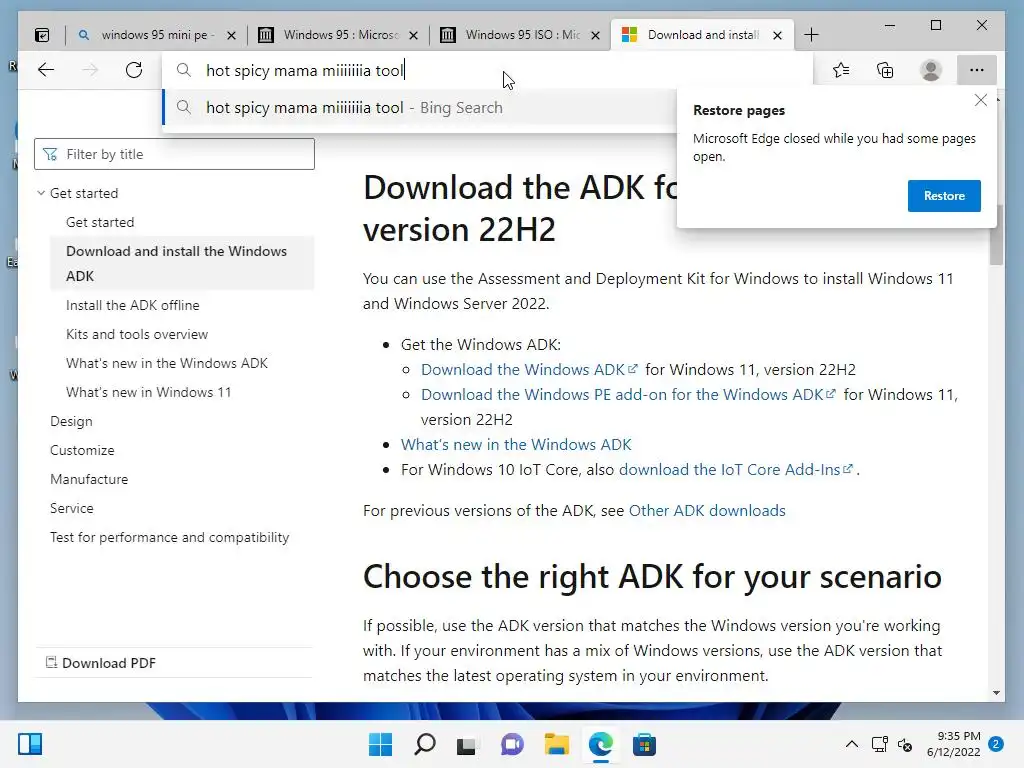Open the notifications badge showing 2

(x=995, y=744)
